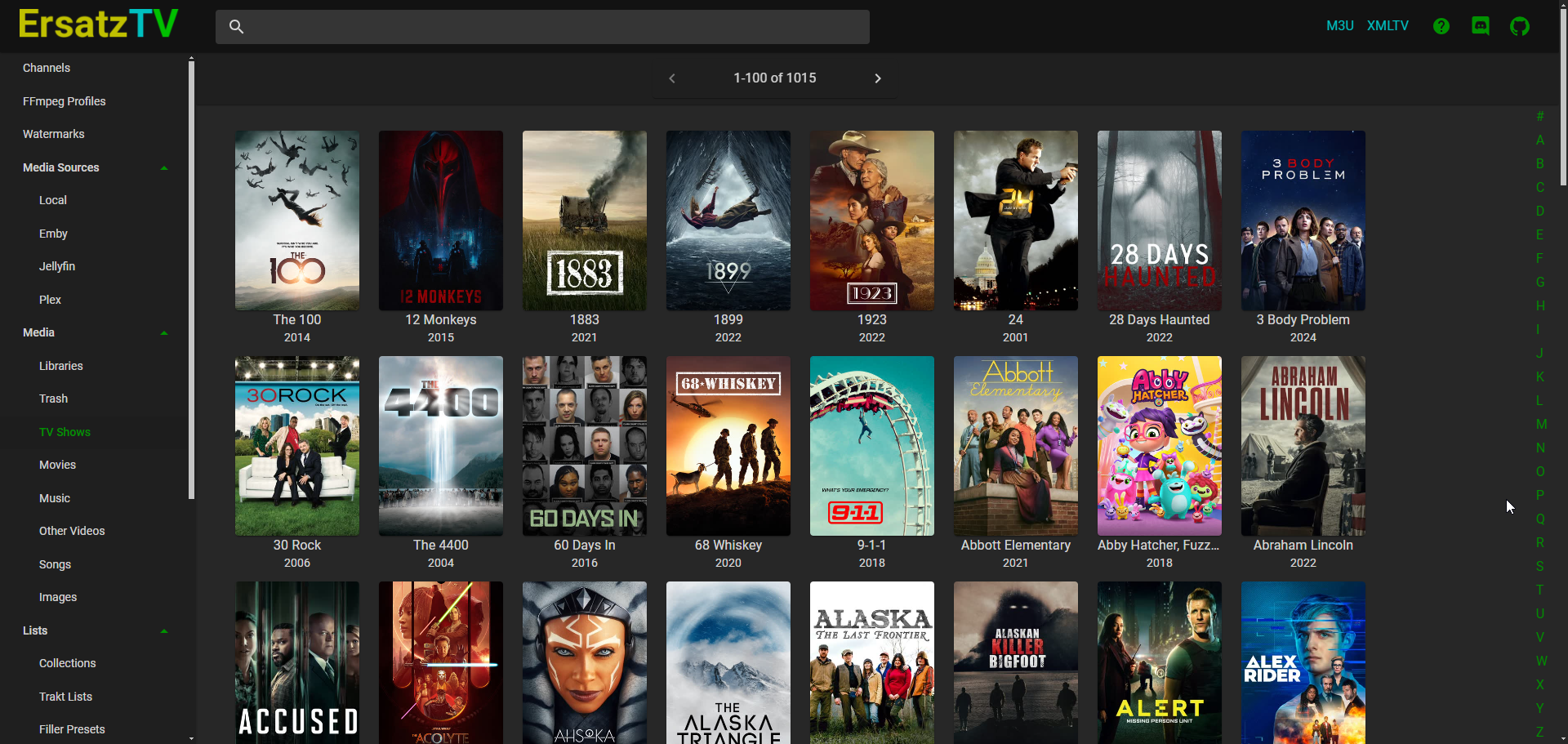Open the Ahsoka poster
The image size is (1568, 744).
coord(585,662)
